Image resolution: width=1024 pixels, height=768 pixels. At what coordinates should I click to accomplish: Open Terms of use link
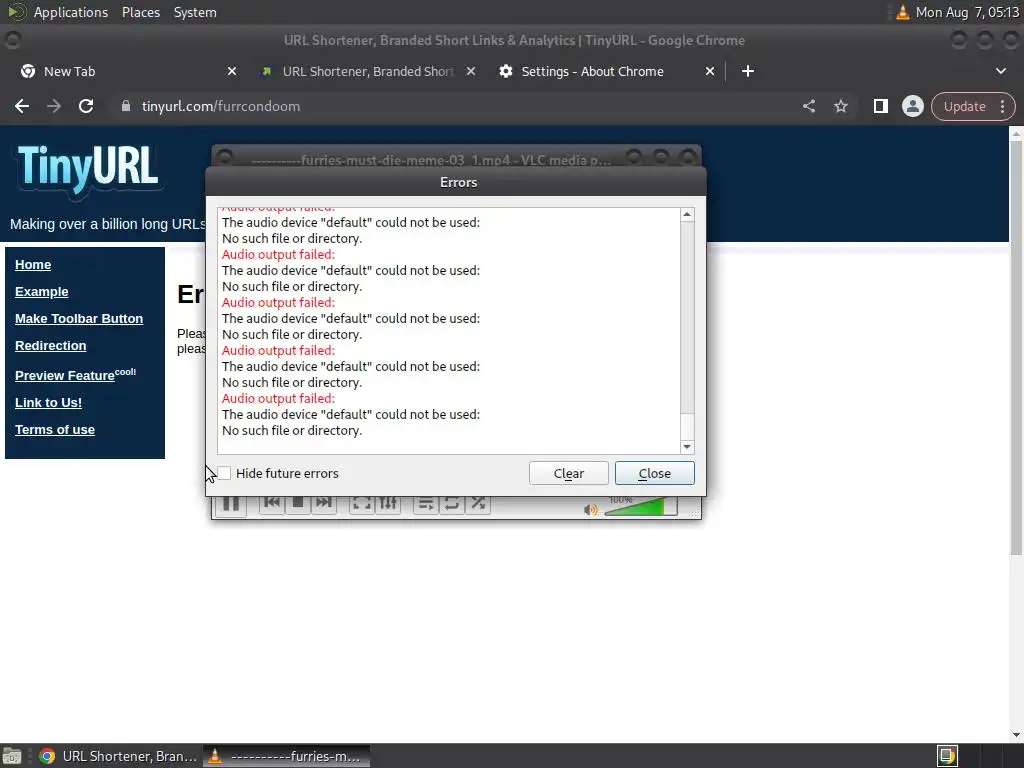point(55,430)
